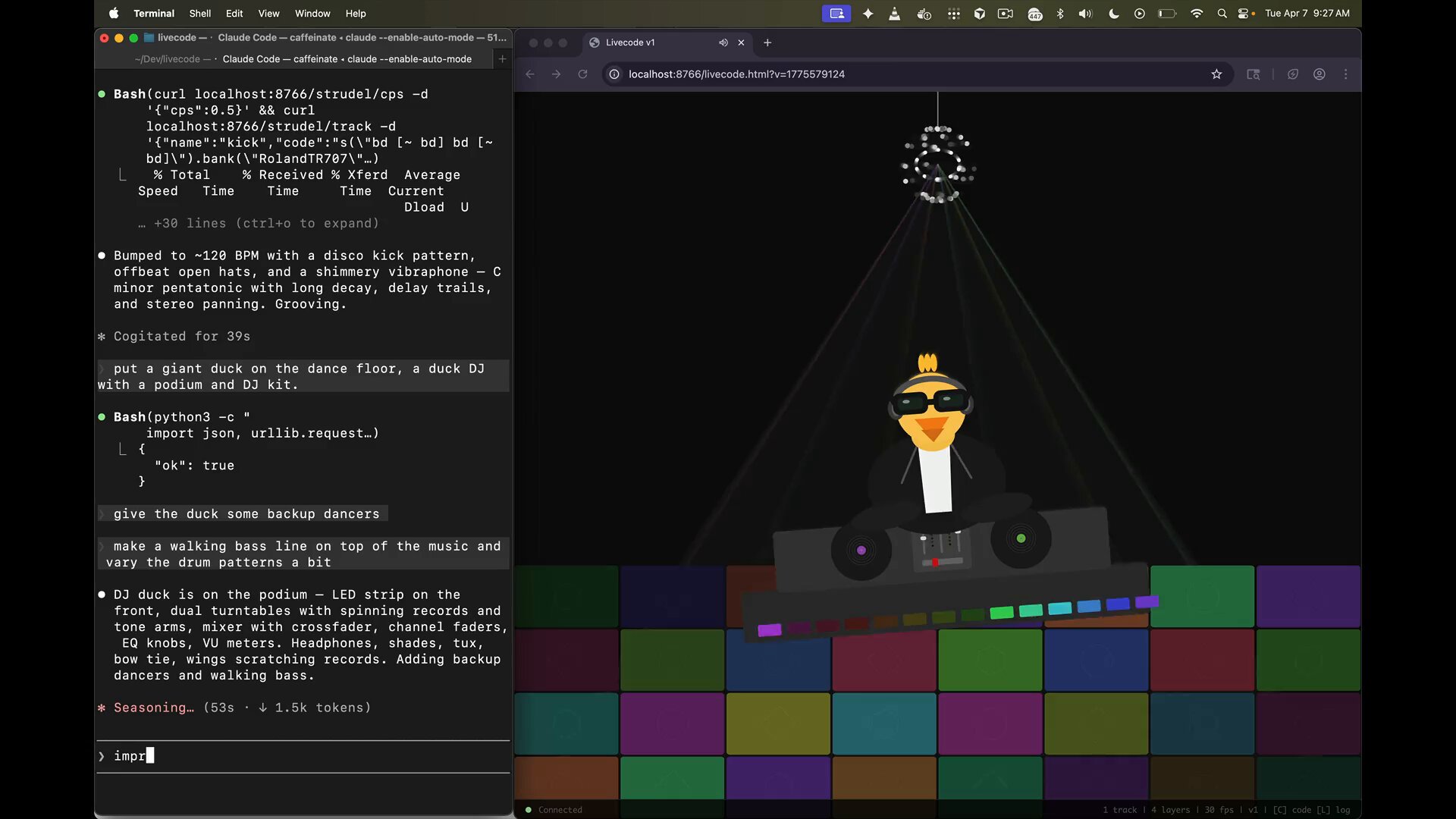Open the dotted grid menu bar icon
The width and height of the screenshot is (1456, 819).
(x=954, y=13)
